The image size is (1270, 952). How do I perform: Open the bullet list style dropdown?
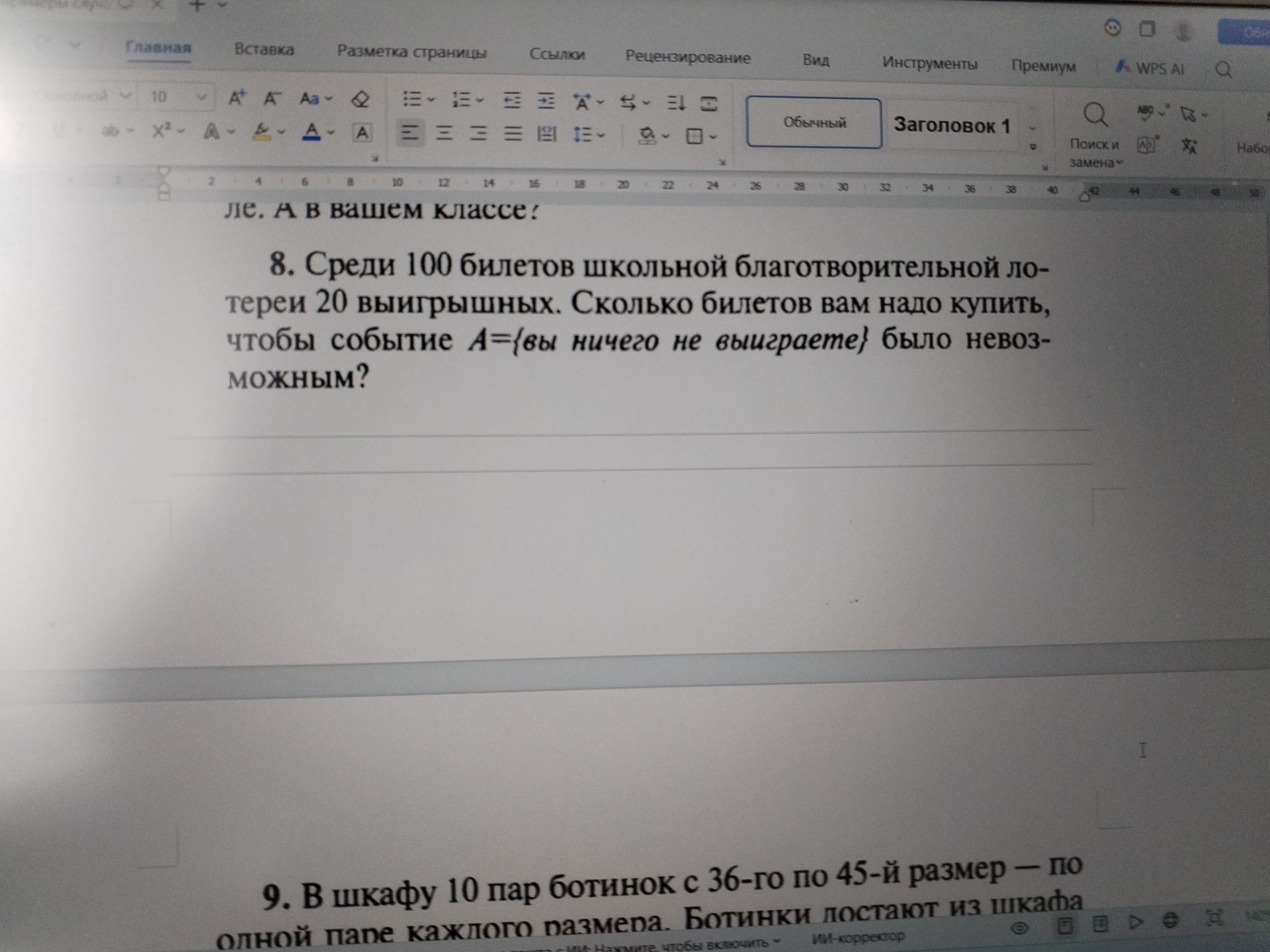click(x=431, y=100)
